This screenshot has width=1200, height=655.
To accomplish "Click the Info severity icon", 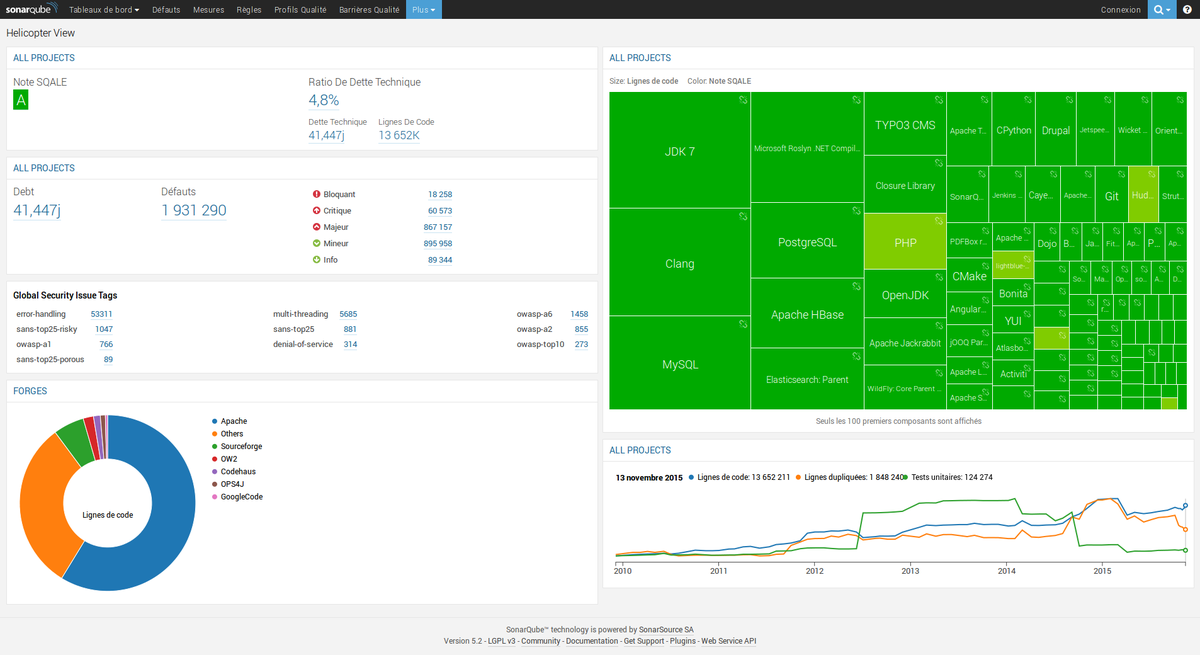I will pos(316,260).
